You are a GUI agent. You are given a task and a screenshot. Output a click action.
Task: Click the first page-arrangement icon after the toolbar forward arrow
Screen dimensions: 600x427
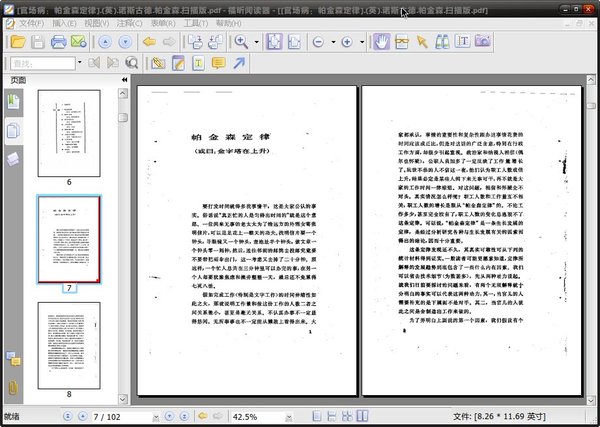[196, 42]
